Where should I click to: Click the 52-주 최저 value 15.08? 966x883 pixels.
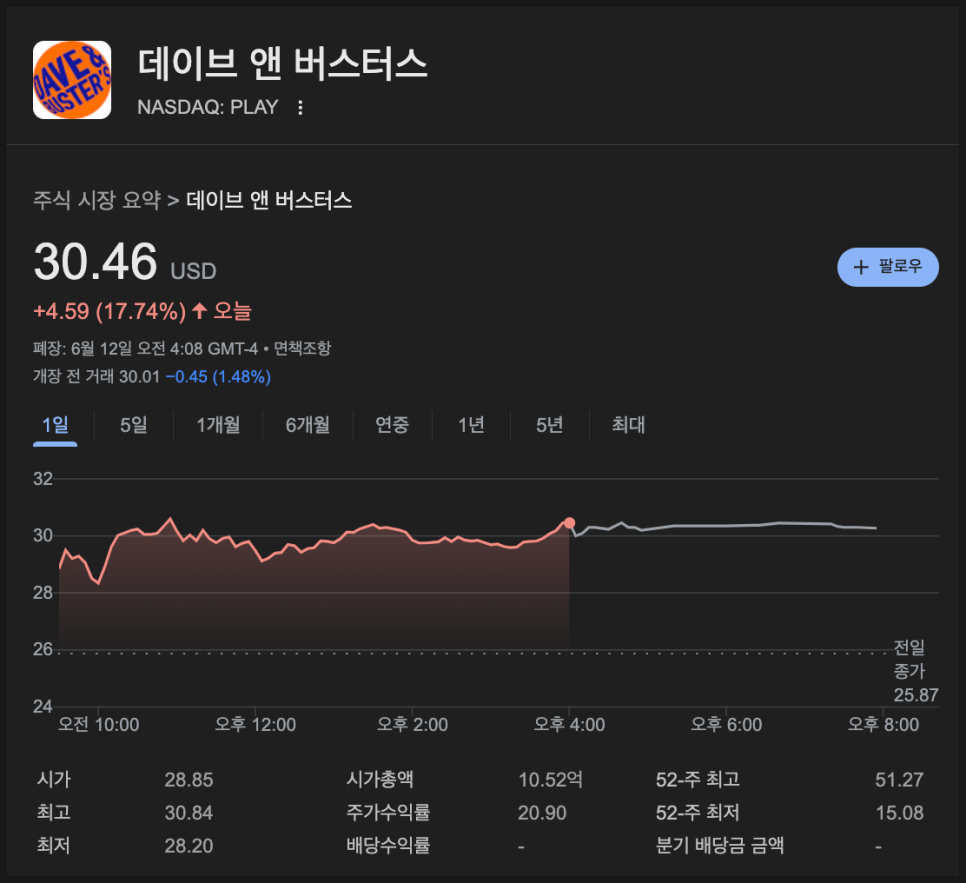click(899, 813)
